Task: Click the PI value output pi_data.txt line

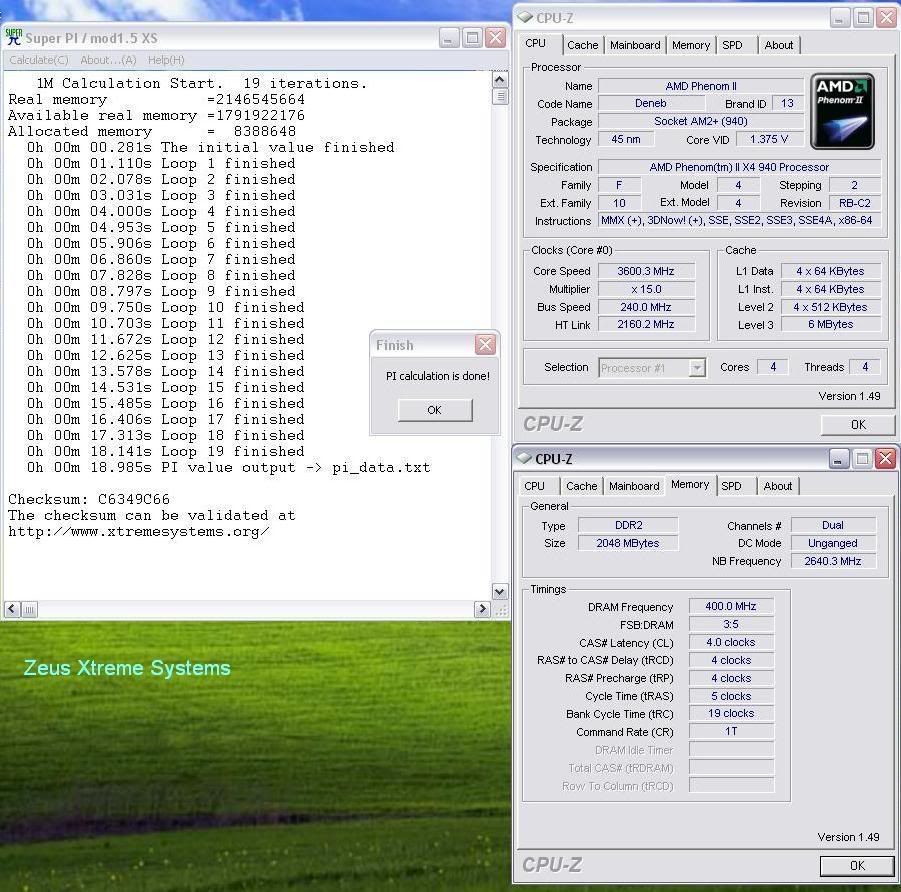Action: tap(228, 467)
